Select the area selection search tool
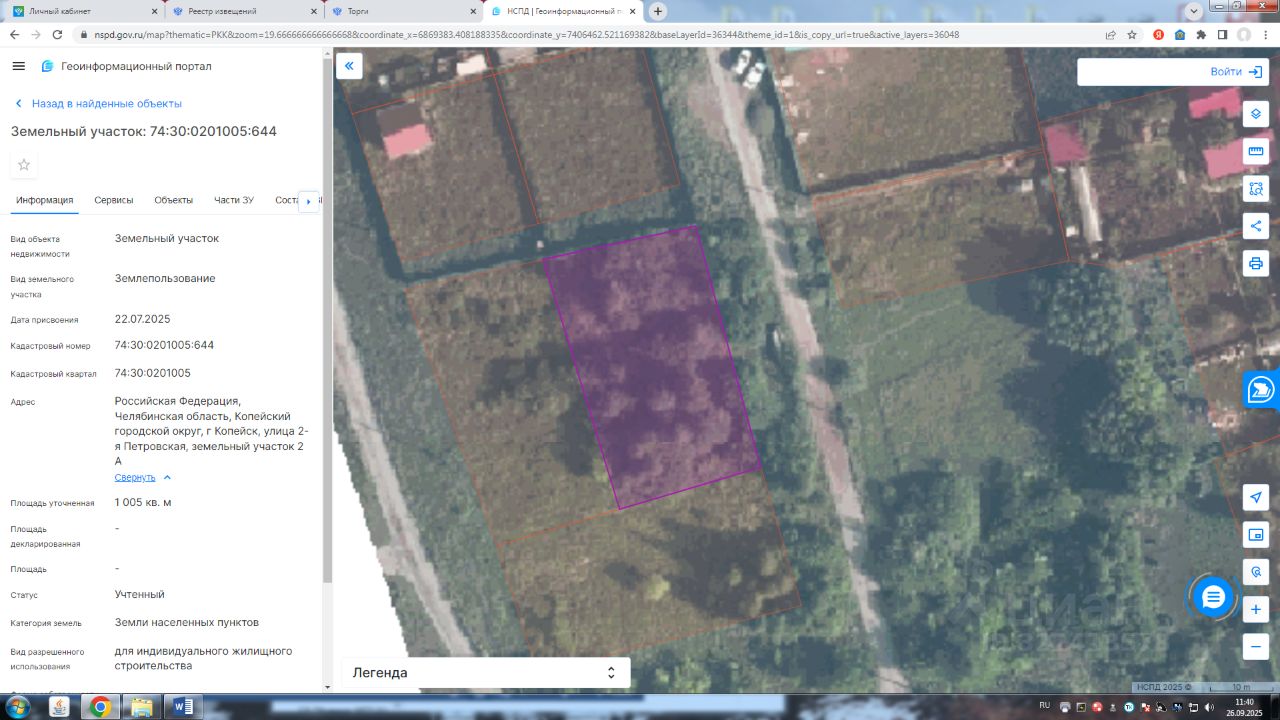Image resolution: width=1280 pixels, height=720 pixels. (x=1256, y=188)
